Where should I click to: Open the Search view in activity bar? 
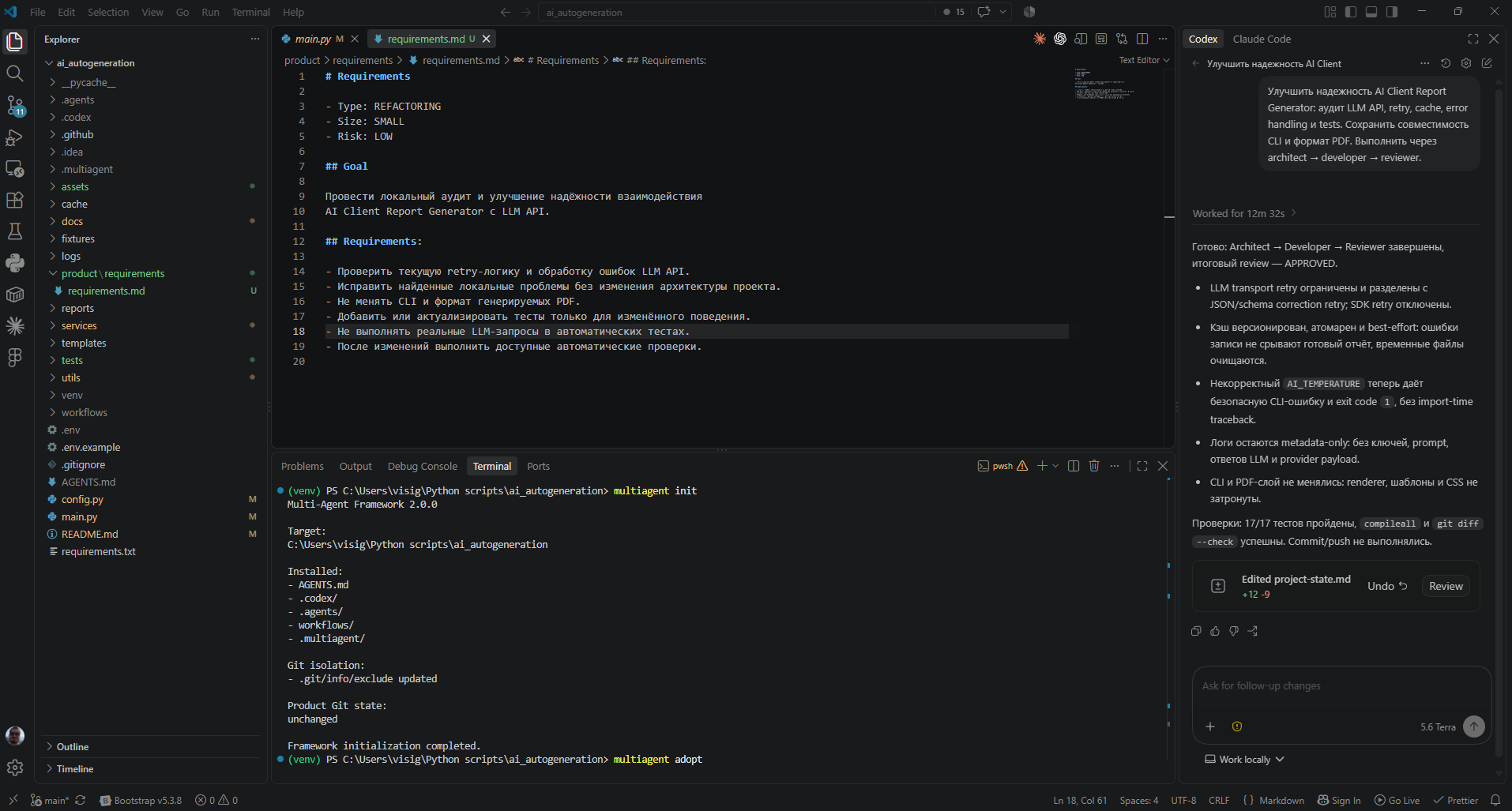pos(14,73)
